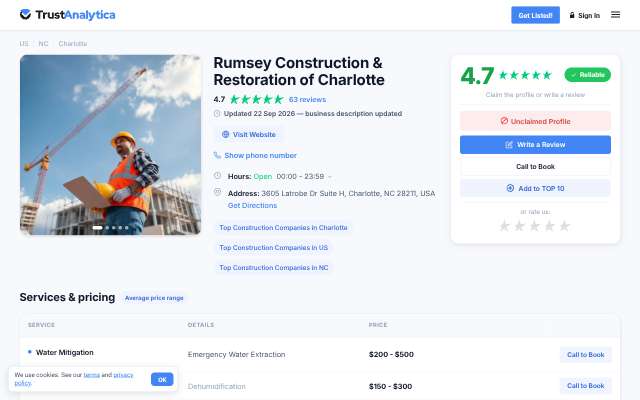The width and height of the screenshot is (640, 400).
Task: Click the Get Listed! button
Action: 535,15
